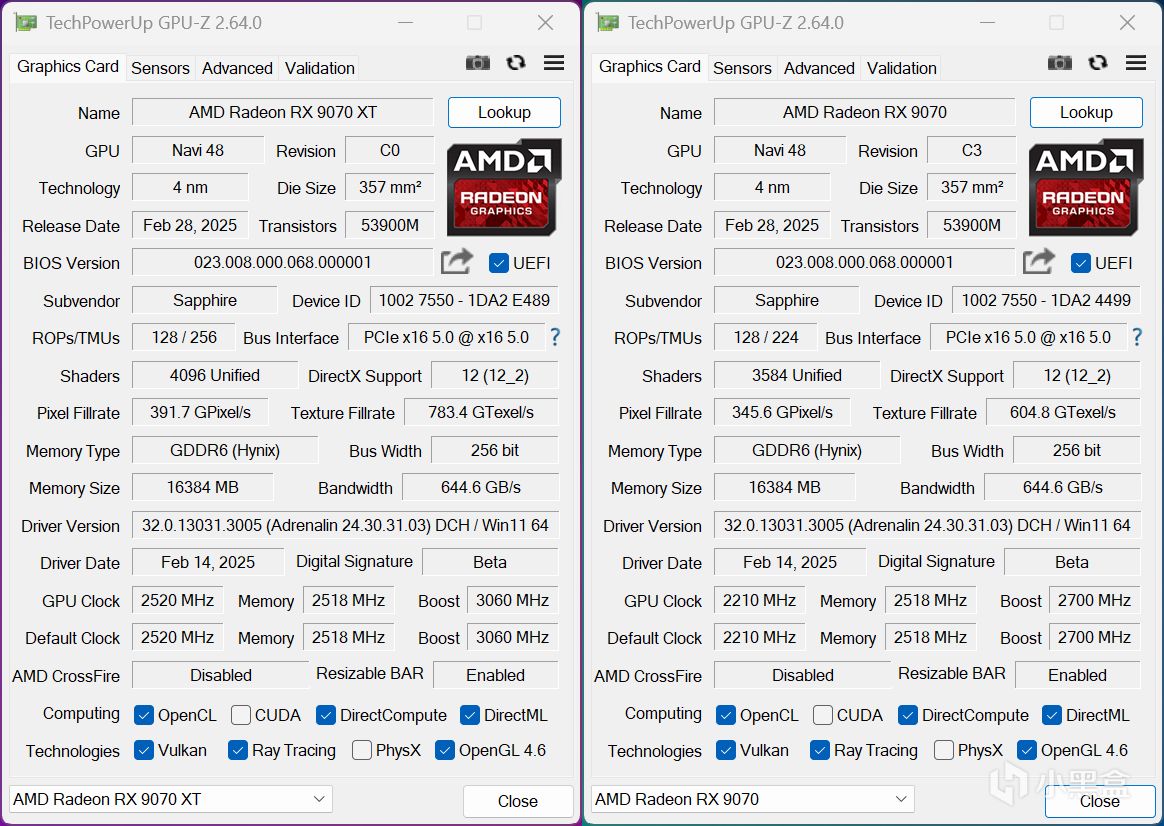Click Lookup button in RX 9070 window
This screenshot has width=1164, height=826.
tap(1086, 113)
